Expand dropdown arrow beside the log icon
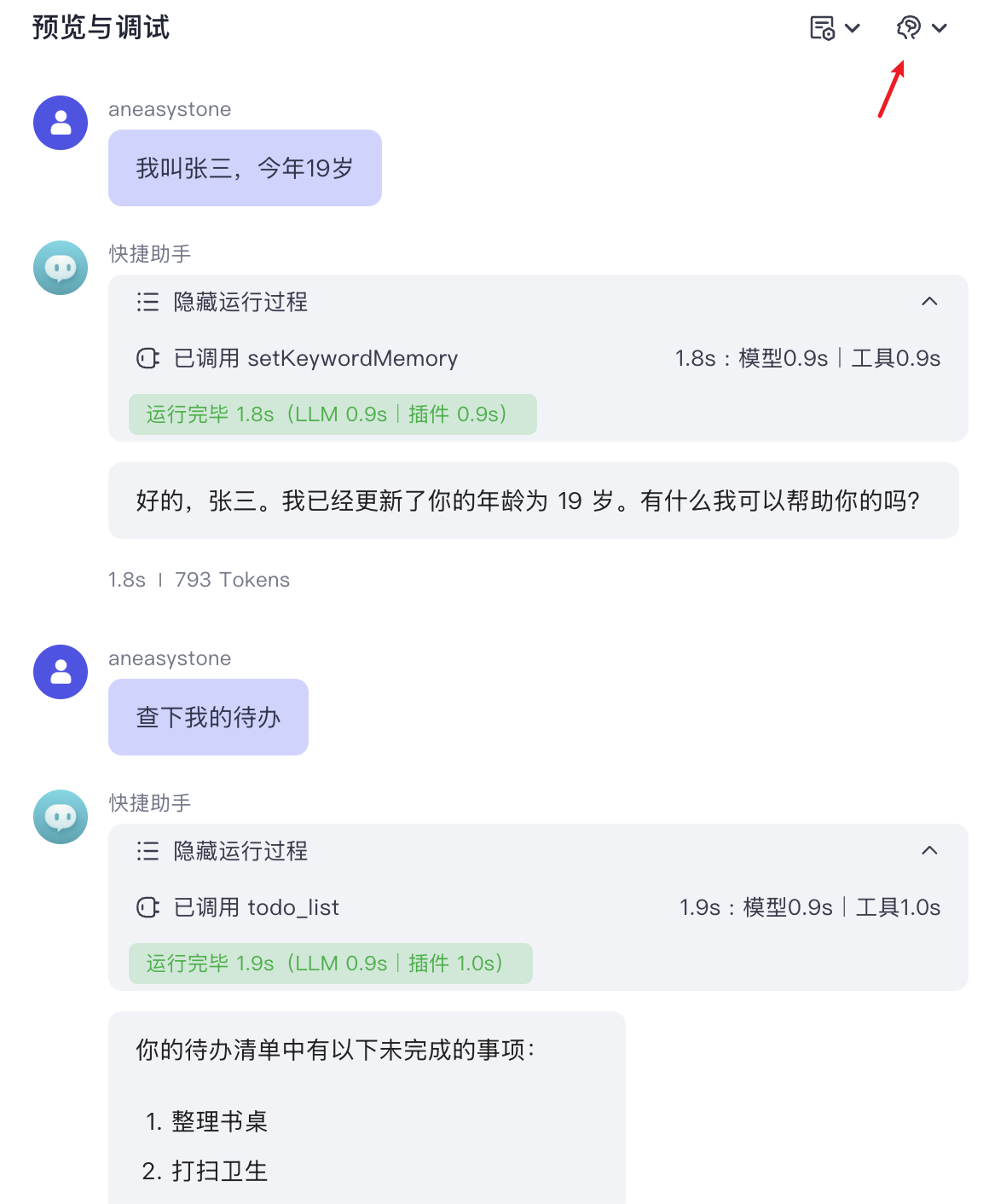Viewport: 989px width, 1204px height. pyautogui.click(x=853, y=28)
